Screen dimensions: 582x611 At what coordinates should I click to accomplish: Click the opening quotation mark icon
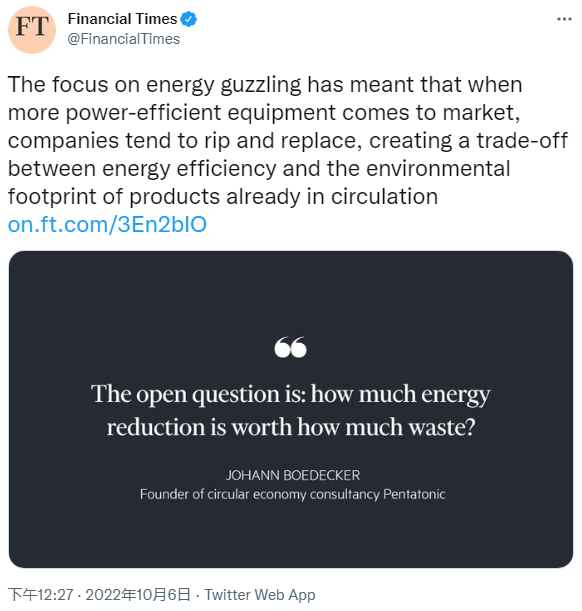(291, 347)
